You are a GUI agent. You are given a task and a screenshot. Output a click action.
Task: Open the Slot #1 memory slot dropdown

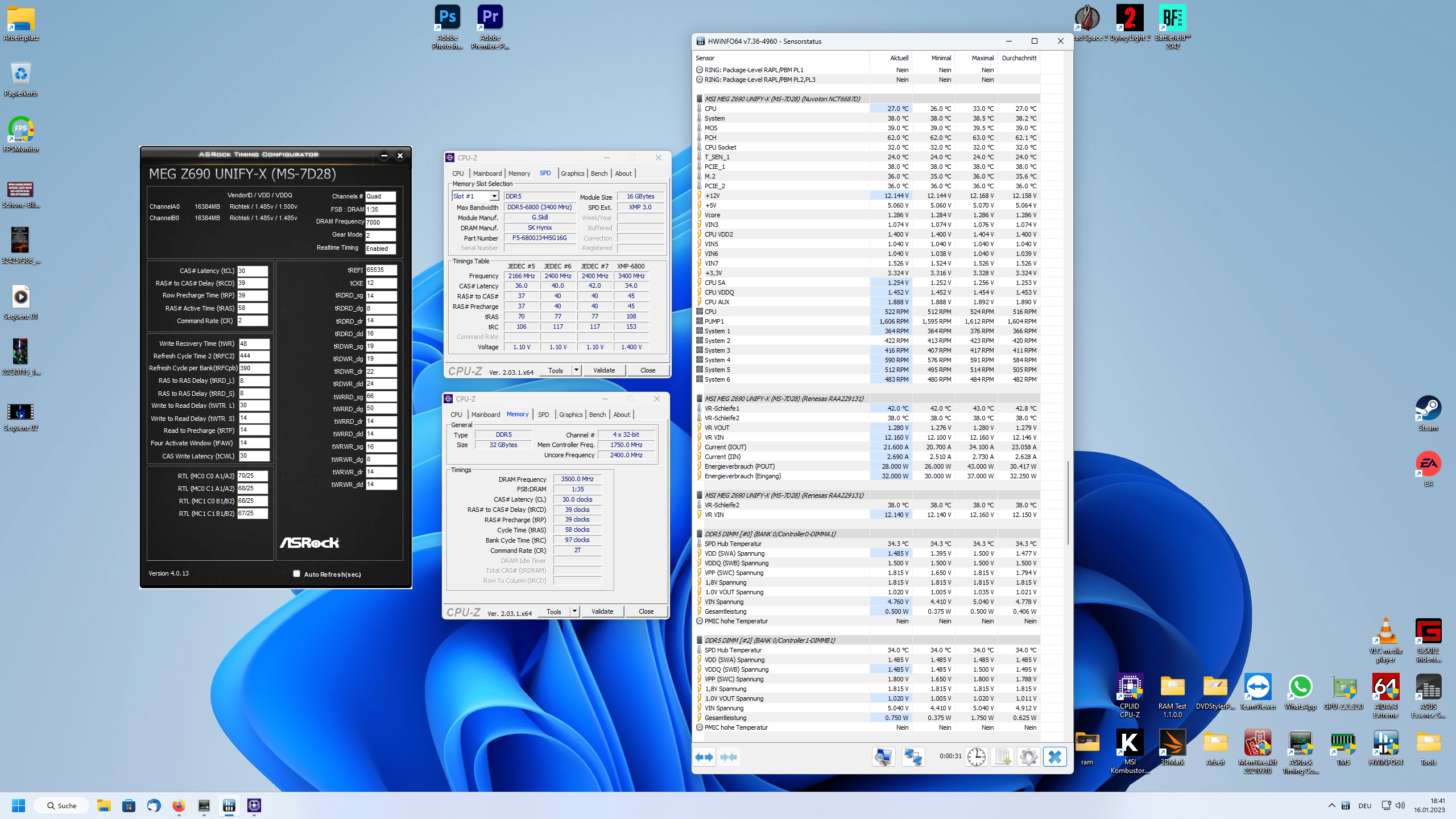tap(494, 196)
